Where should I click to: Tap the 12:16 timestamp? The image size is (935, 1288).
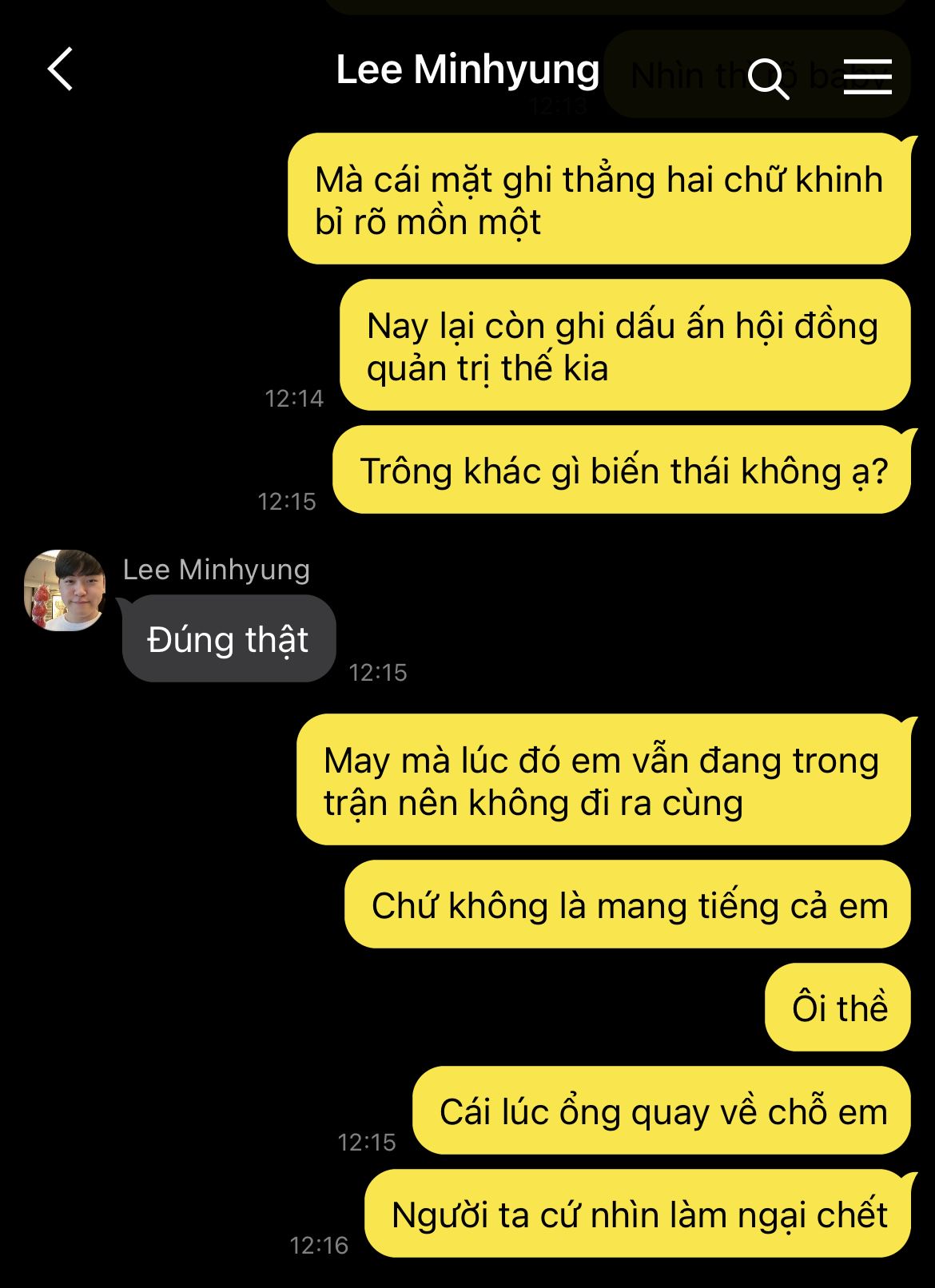tap(319, 1245)
